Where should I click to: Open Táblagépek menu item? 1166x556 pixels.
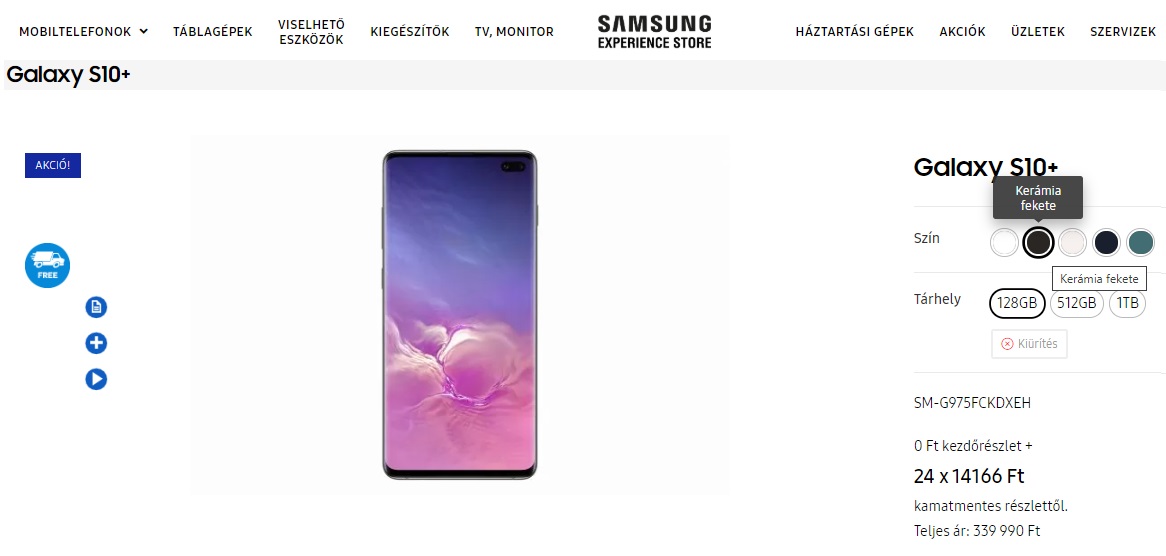(213, 31)
